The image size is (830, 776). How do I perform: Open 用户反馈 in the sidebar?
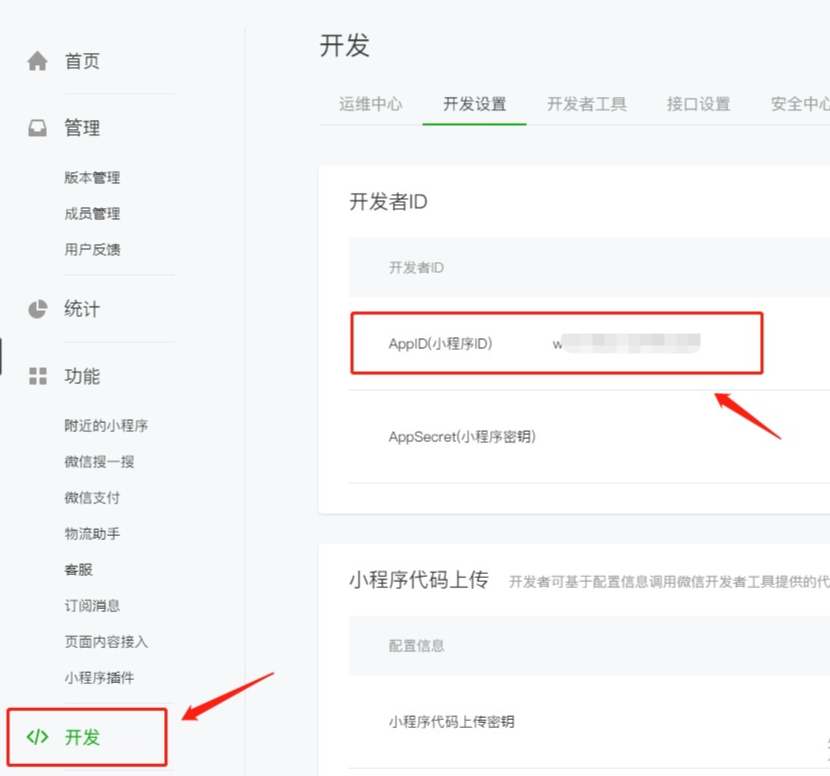click(92, 250)
